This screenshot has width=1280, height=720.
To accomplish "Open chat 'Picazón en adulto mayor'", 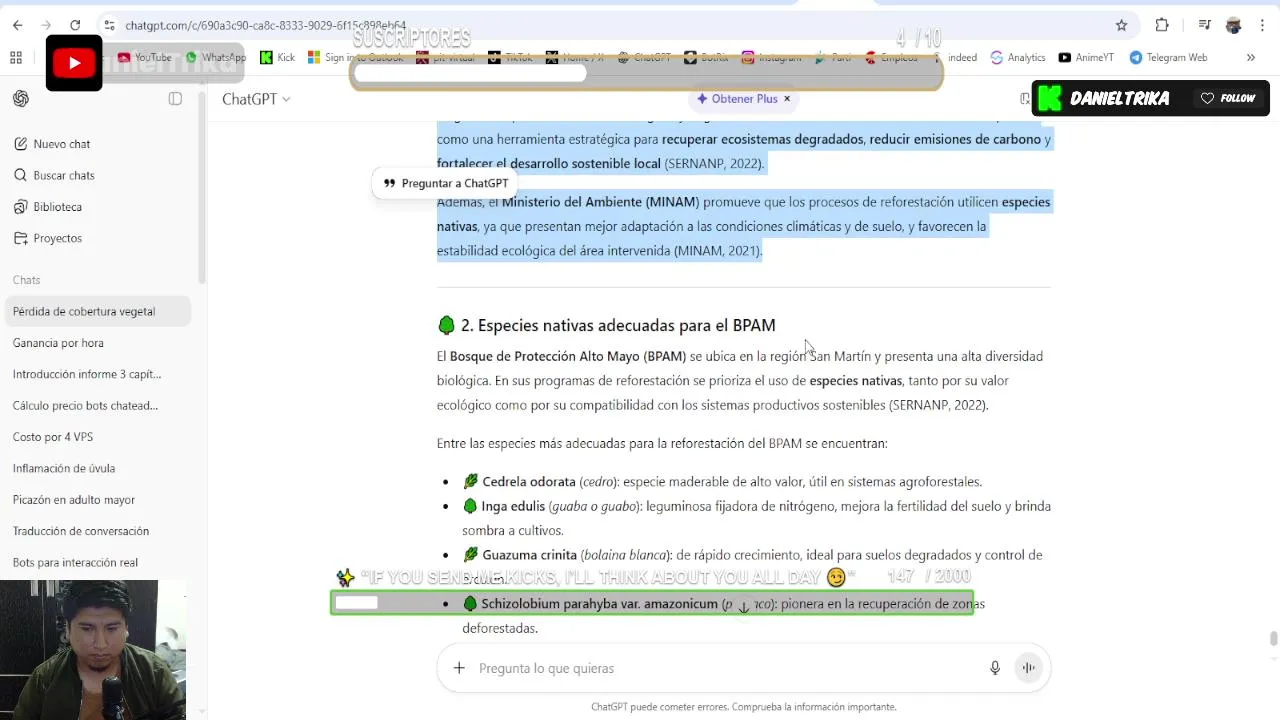I will 98,499.
